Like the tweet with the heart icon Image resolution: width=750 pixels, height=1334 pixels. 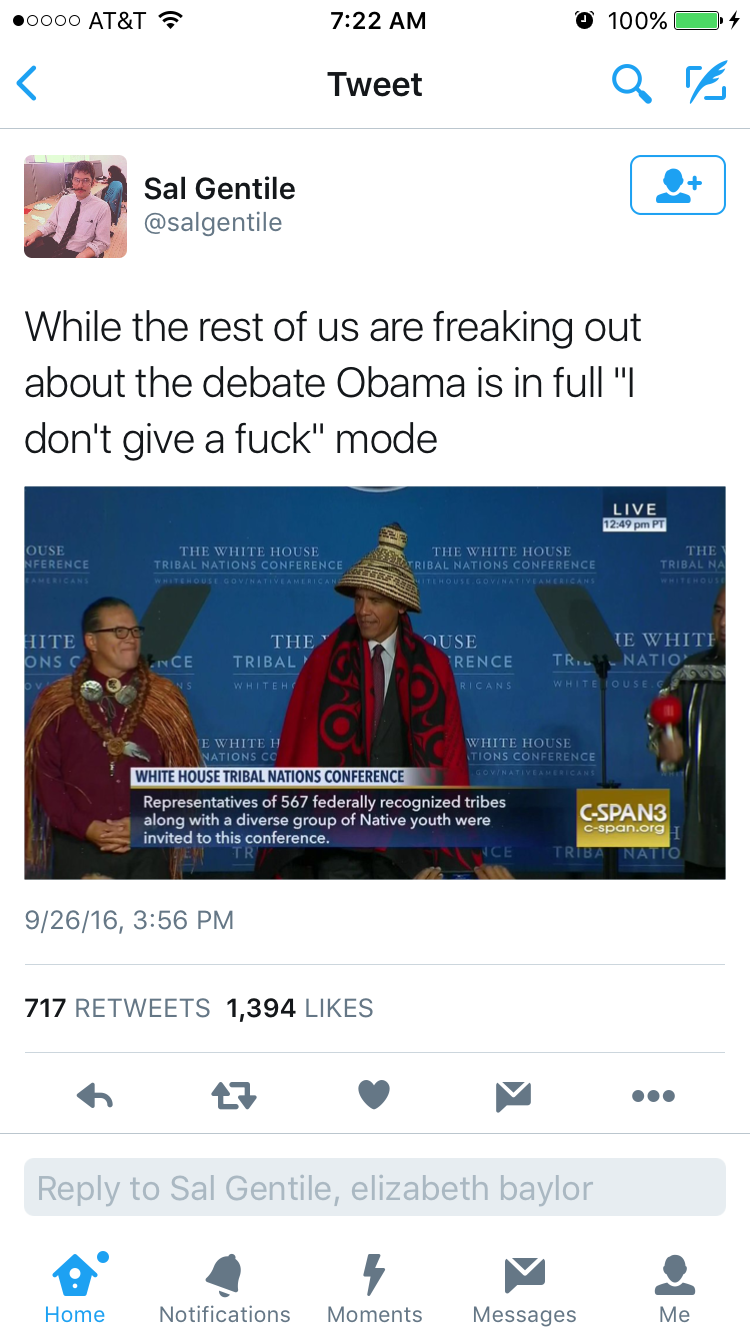[x=374, y=1095]
